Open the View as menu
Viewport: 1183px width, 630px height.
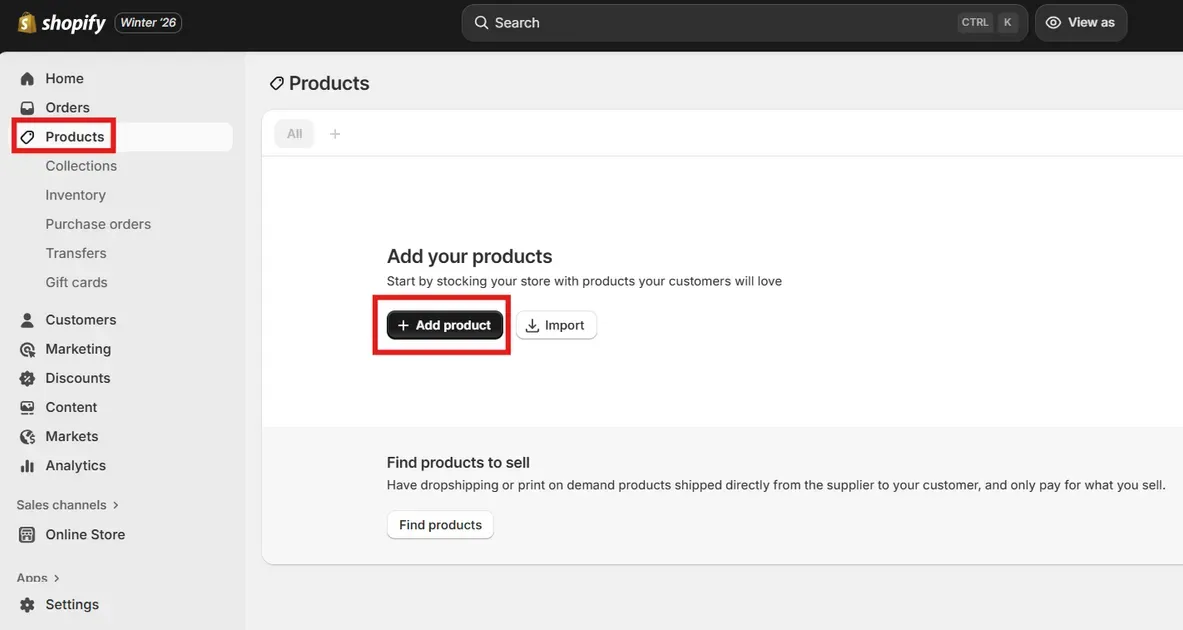click(1081, 21)
